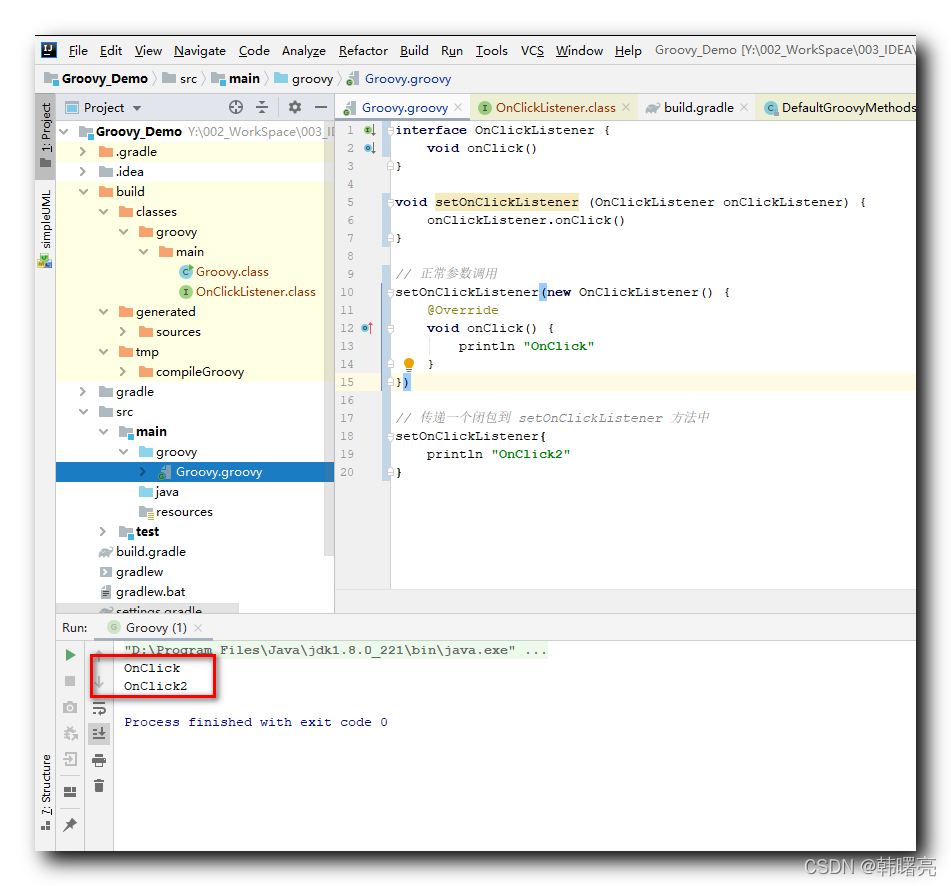Image resolution: width=951 pixels, height=886 pixels.
Task: Click the trash clear-all icon in Run panel
Action: coord(99,786)
